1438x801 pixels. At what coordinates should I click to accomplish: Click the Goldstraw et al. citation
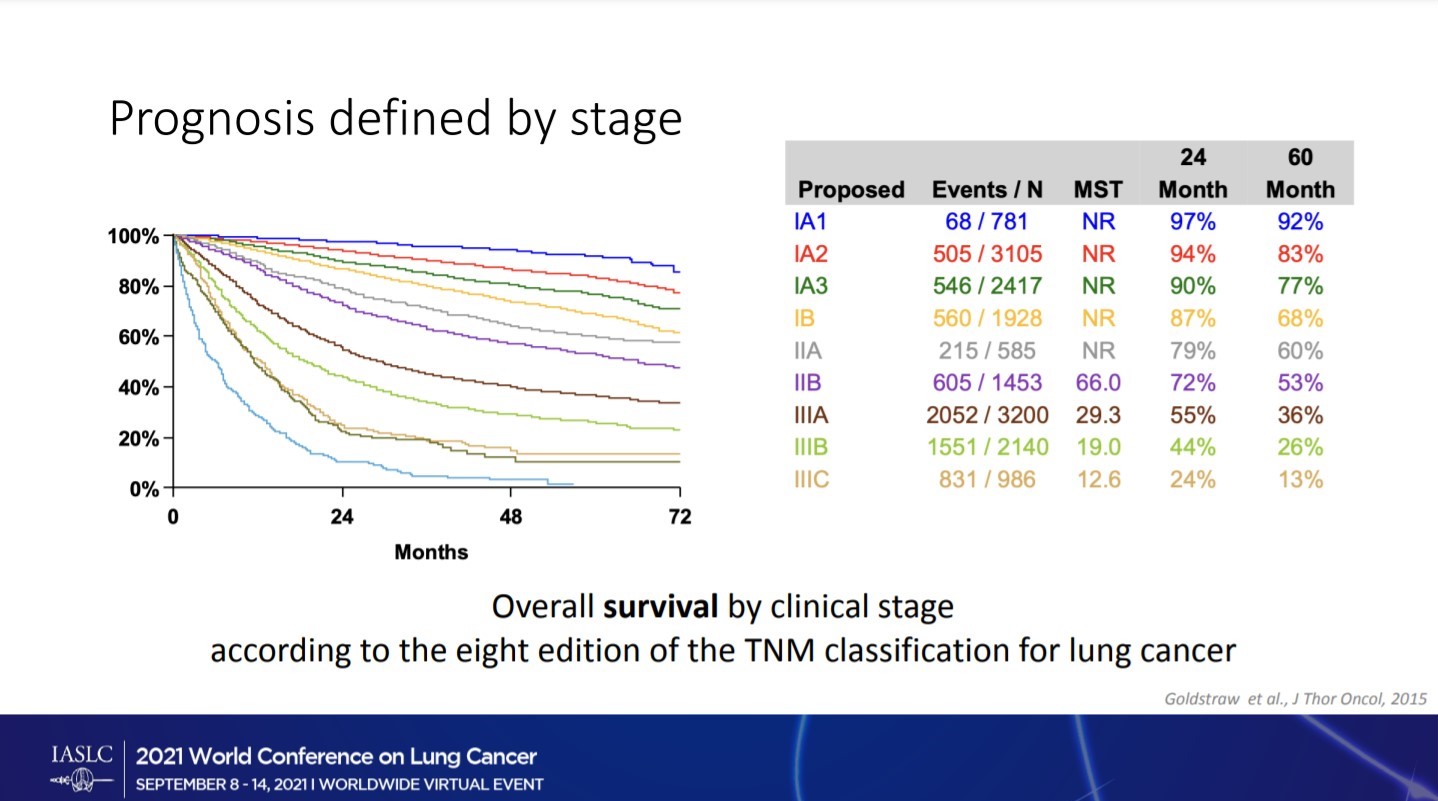(1295, 698)
